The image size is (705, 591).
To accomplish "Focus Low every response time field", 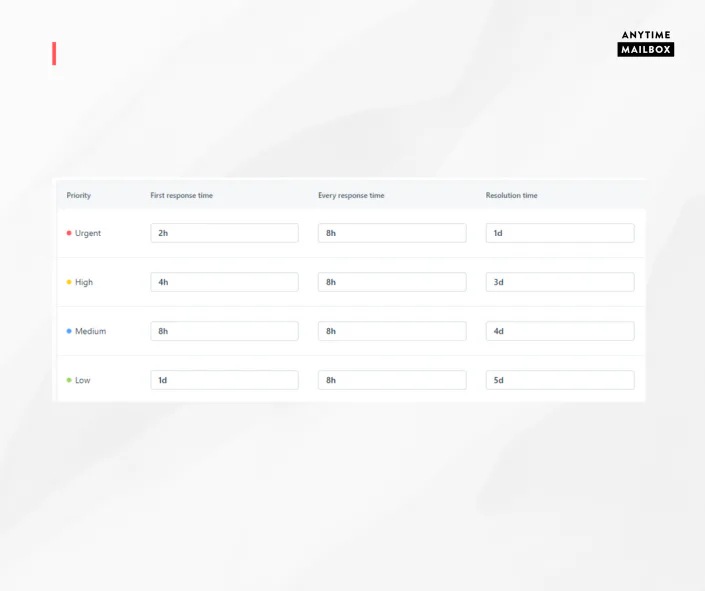I will 392,380.
